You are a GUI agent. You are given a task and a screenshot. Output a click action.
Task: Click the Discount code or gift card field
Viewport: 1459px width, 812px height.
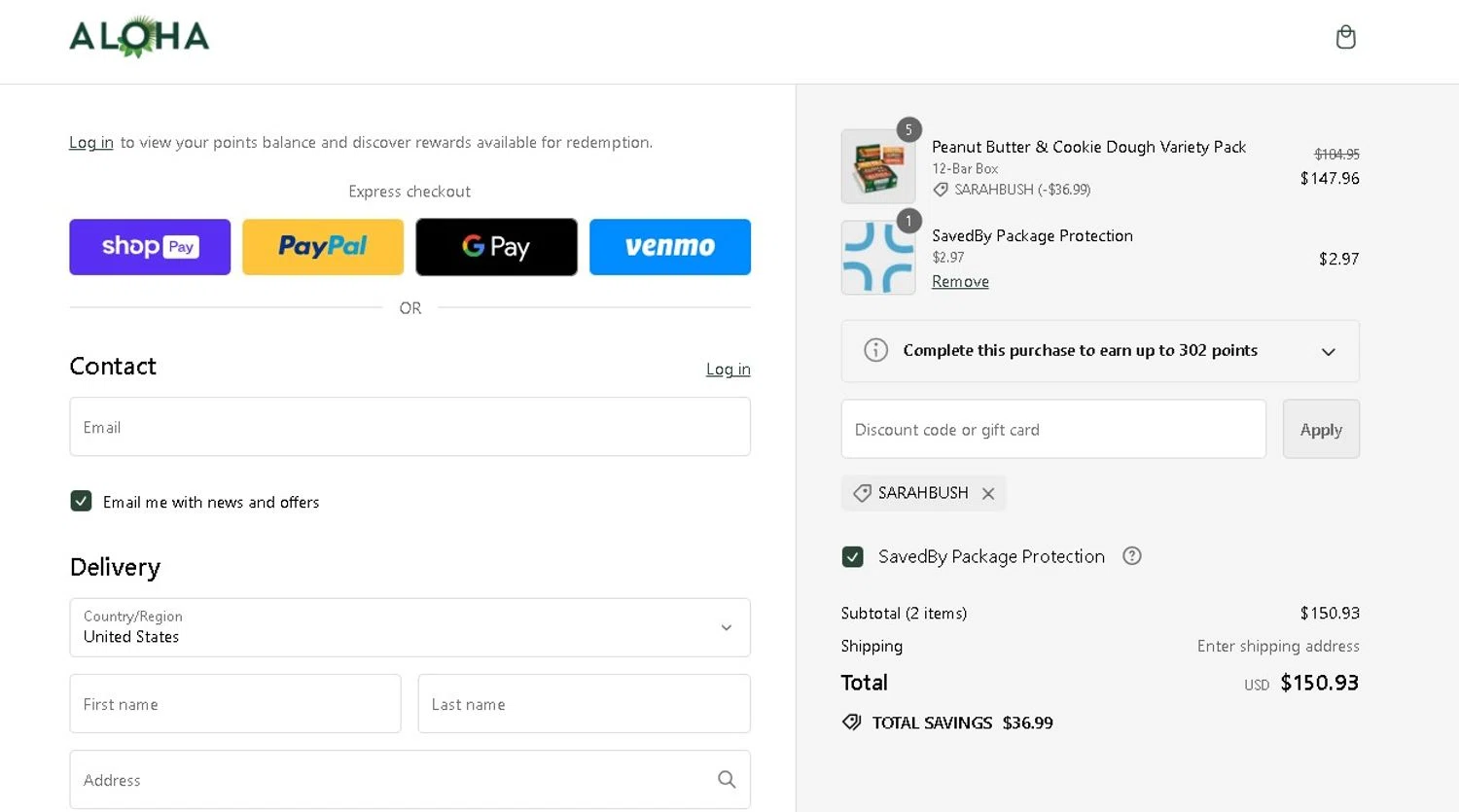pyautogui.click(x=1052, y=430)
